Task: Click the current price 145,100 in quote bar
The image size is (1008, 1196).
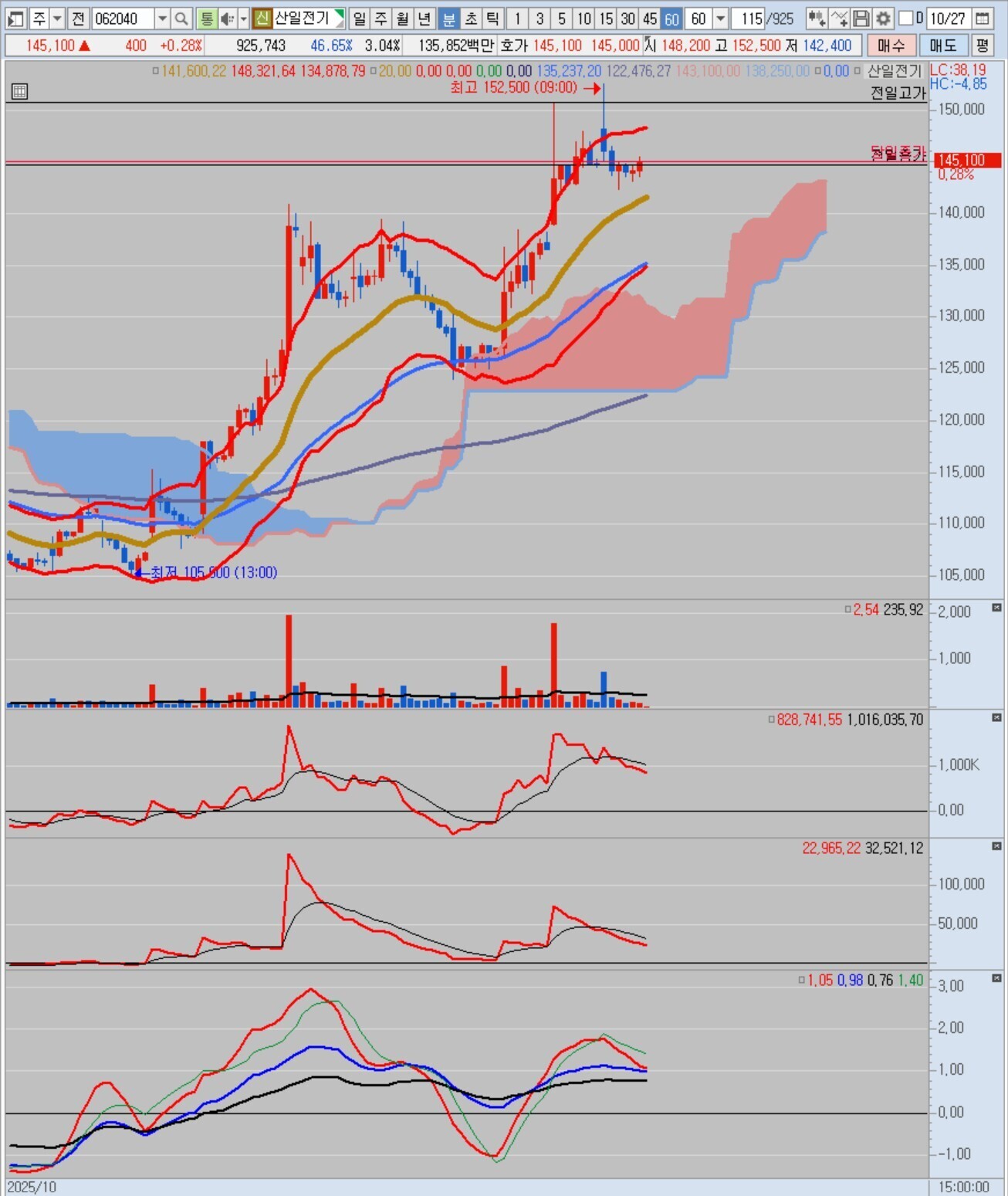Action: pos(51,46)
